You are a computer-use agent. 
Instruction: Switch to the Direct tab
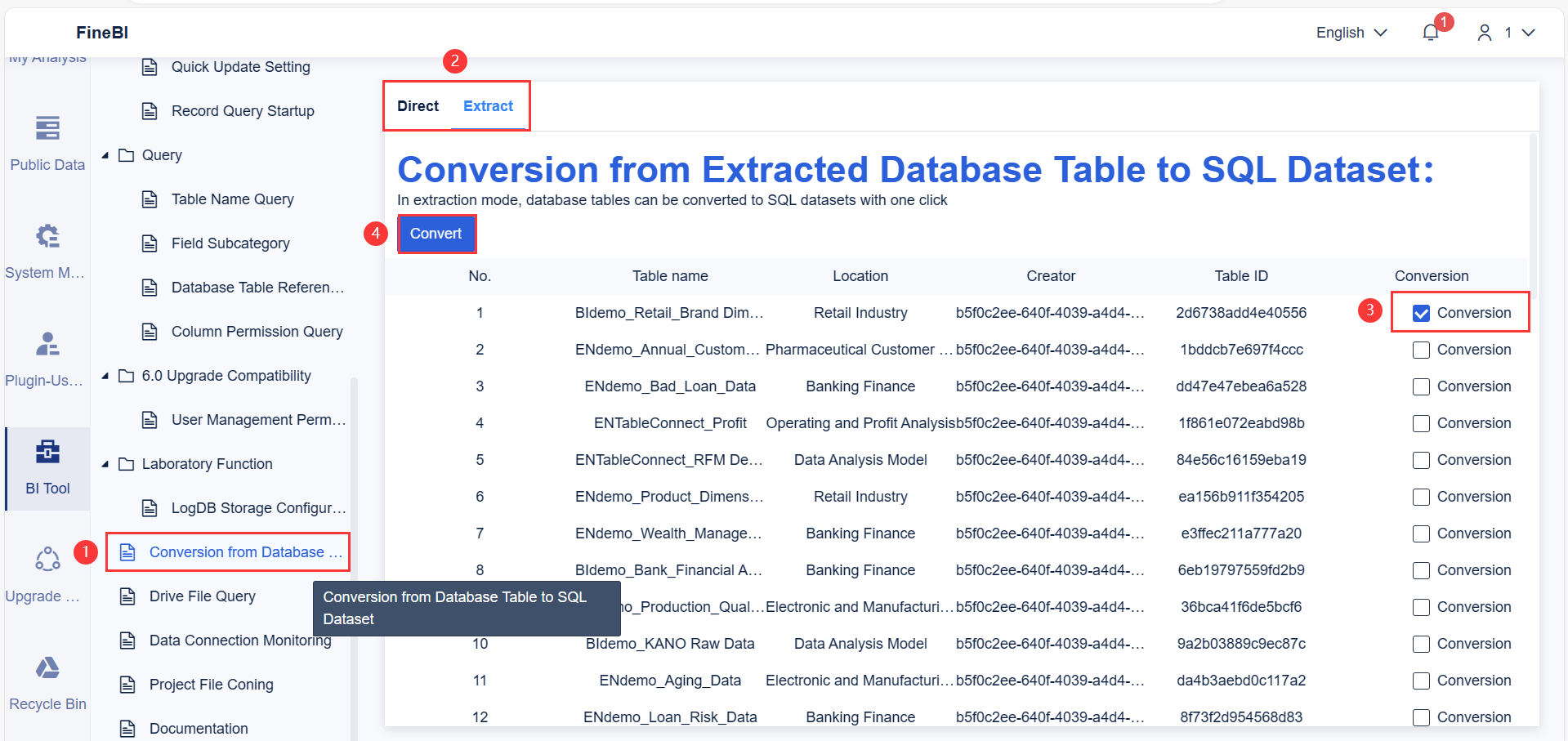click(418, 106)
